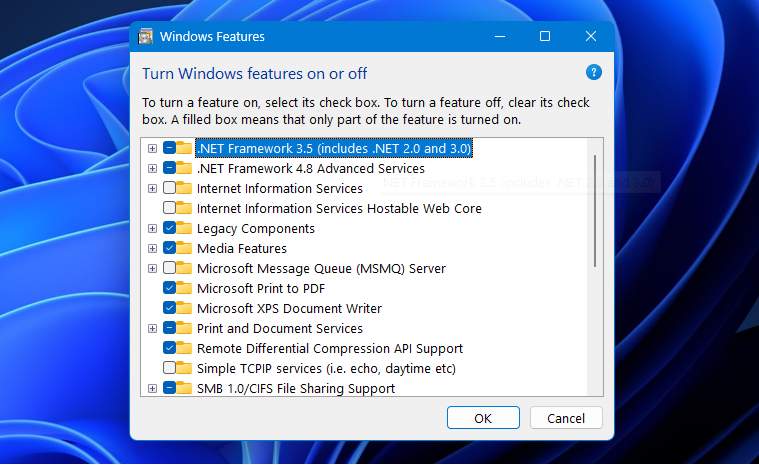Click the folder icon beside Simple TCPIP services
This screenshot has height=465, width=759.
184,368
